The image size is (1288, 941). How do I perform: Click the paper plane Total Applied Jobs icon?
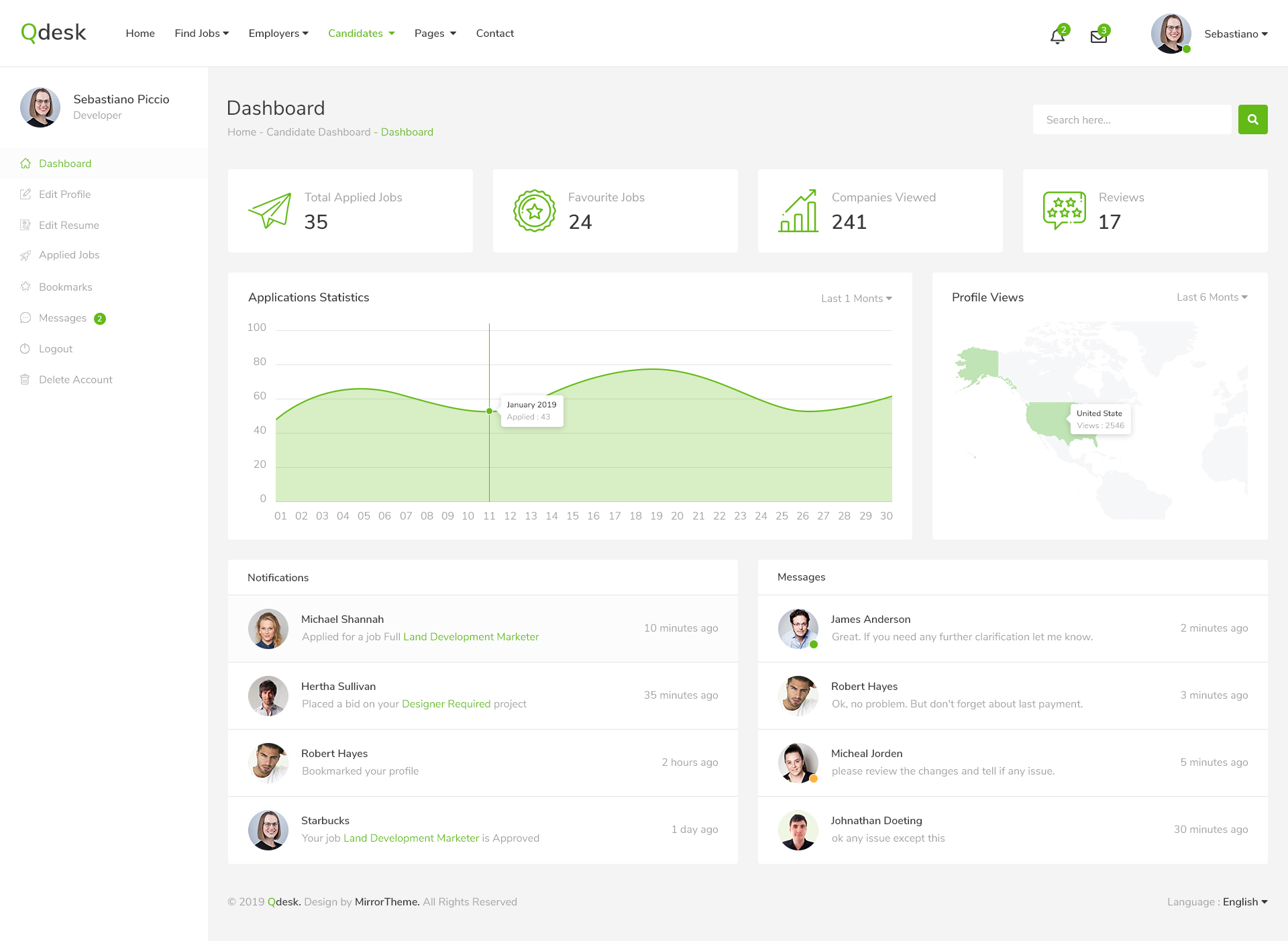tap(270, 211)
